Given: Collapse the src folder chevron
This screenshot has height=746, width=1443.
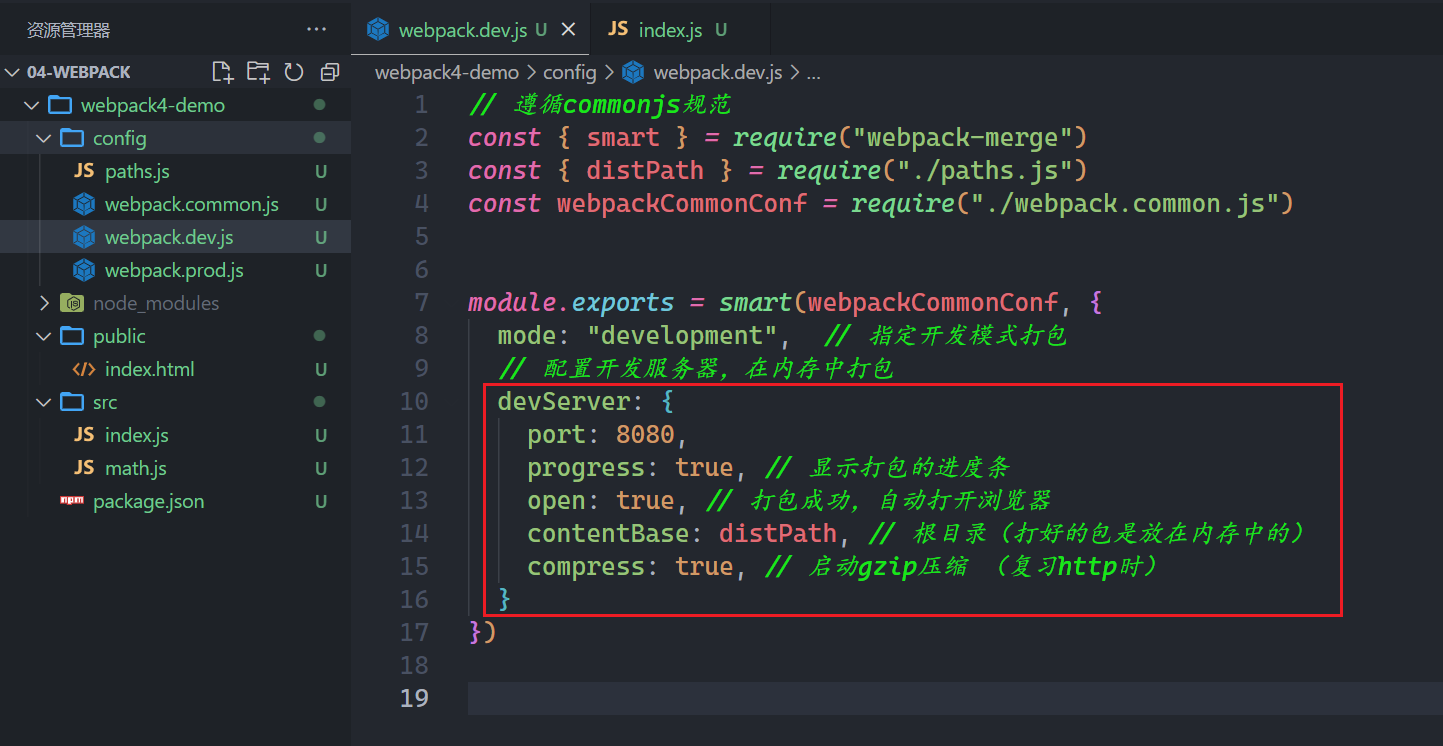Looking at the screenshot, I should point(43,402).
